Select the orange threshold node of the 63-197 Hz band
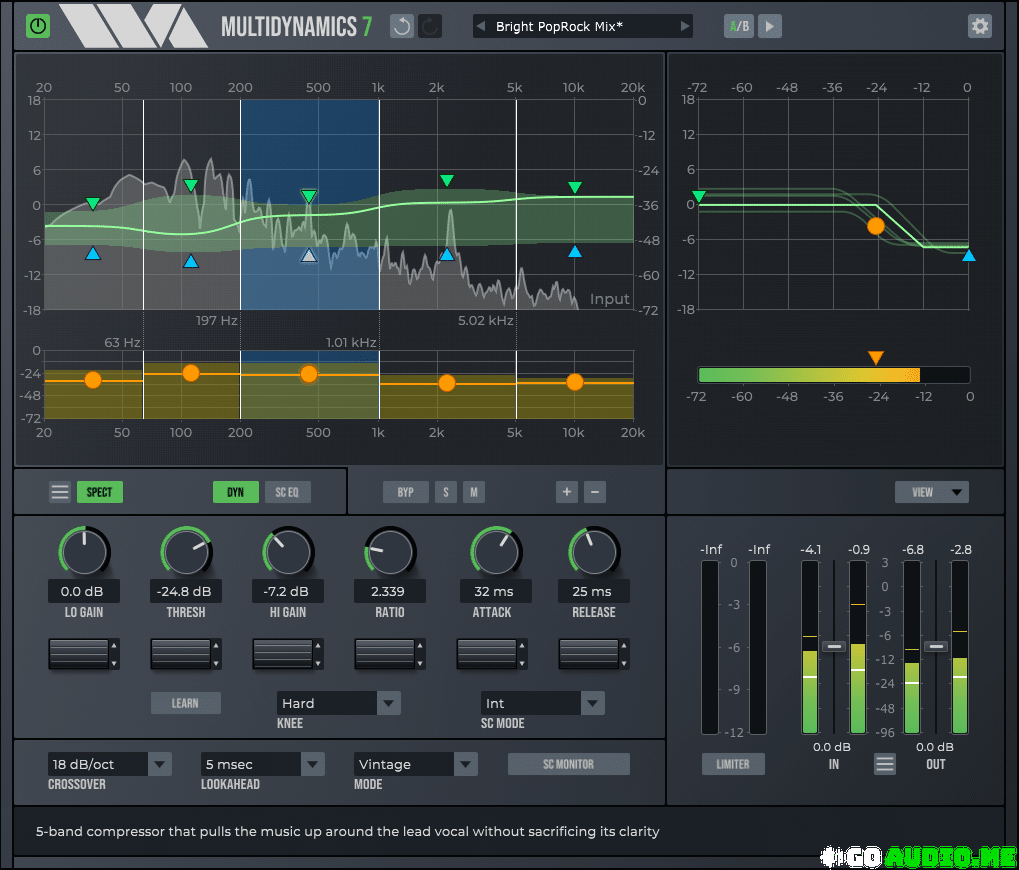Viewport: 1019px width, 870px height. [x=190, y=373]
